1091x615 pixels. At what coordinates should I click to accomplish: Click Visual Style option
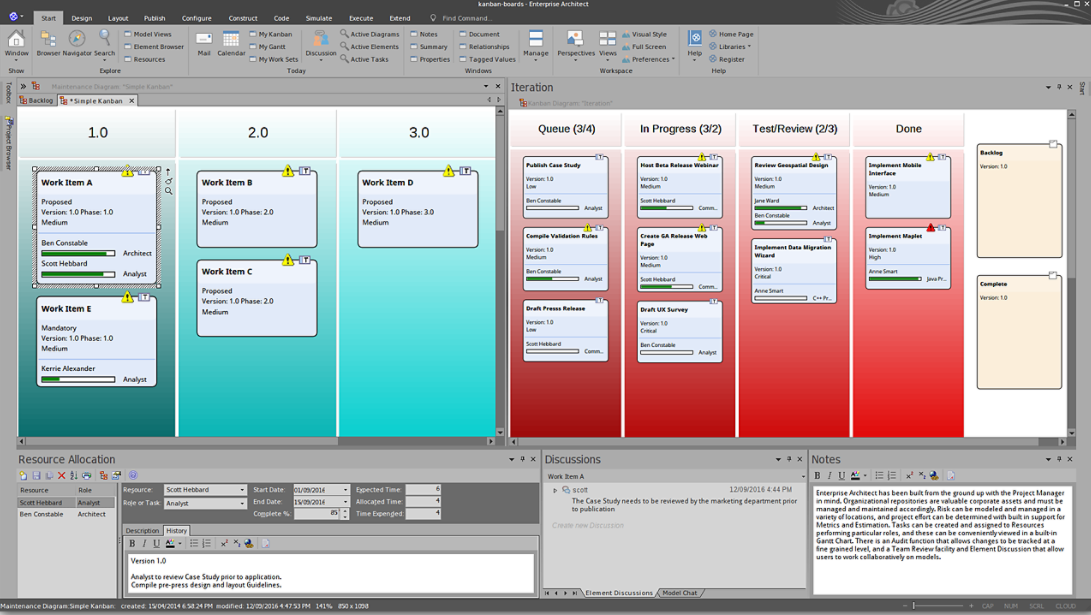click(644, 34)
